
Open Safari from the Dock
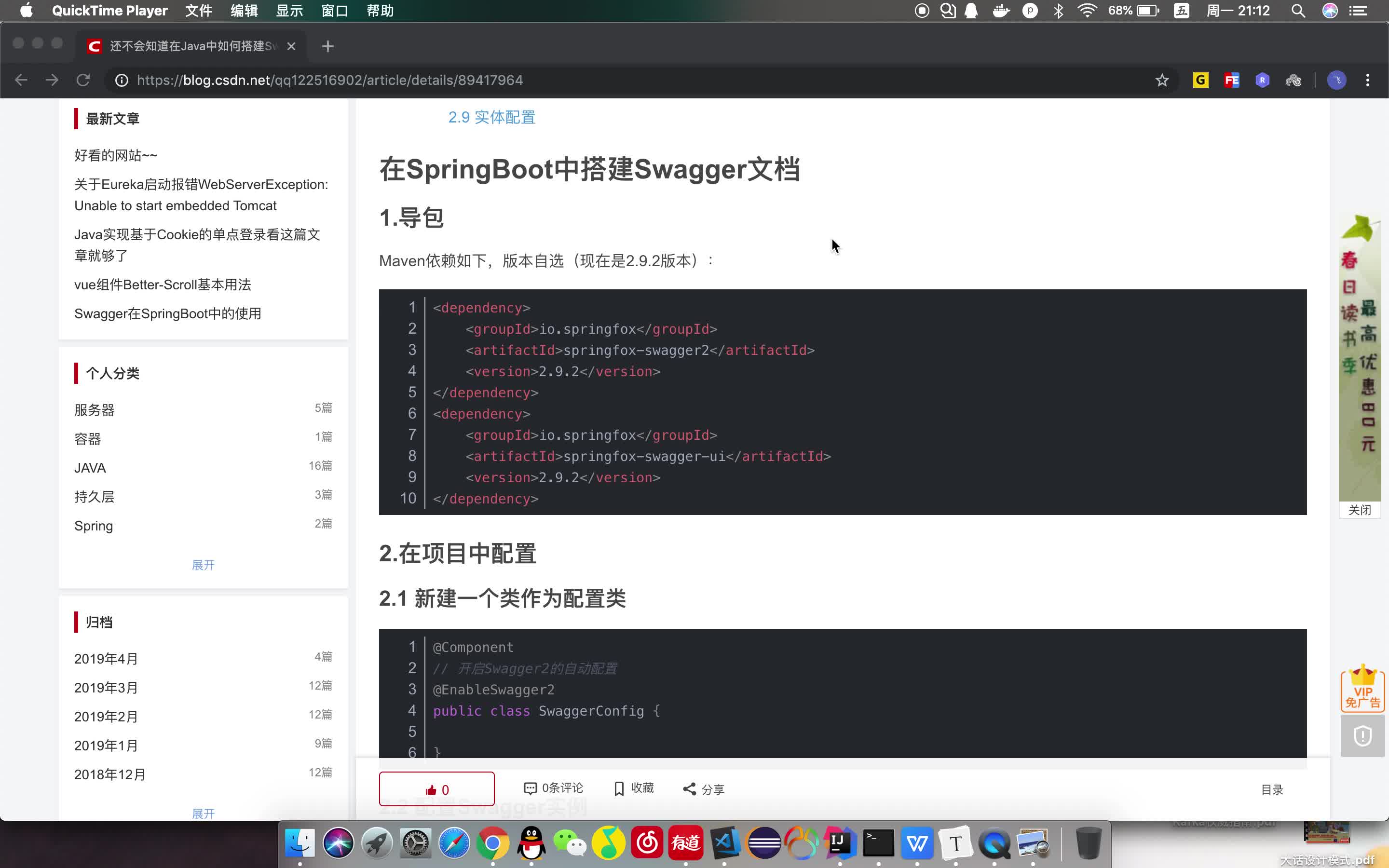click(x=454, y=843)
